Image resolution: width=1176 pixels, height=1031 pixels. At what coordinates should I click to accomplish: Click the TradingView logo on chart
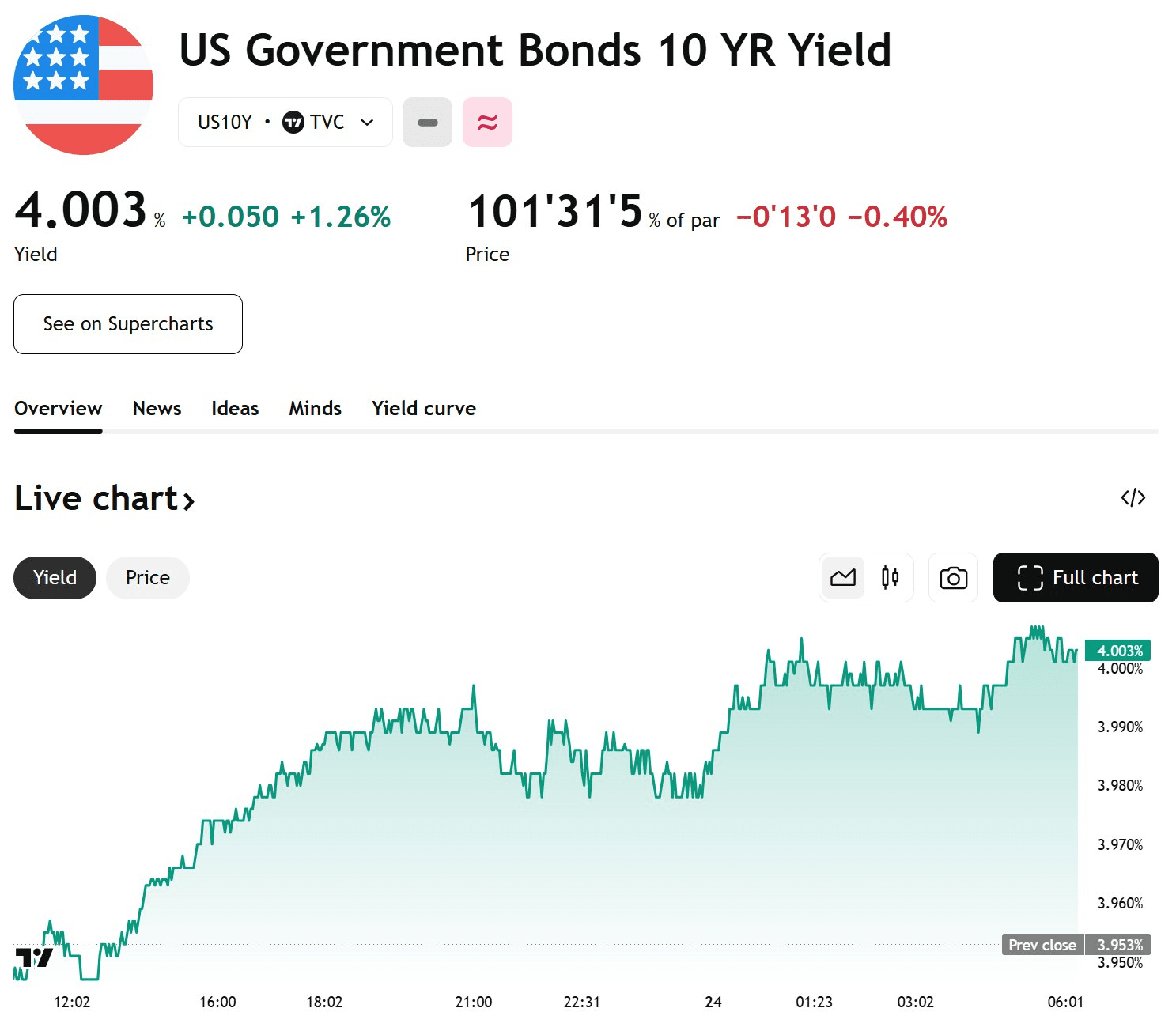tap(34, 957)
